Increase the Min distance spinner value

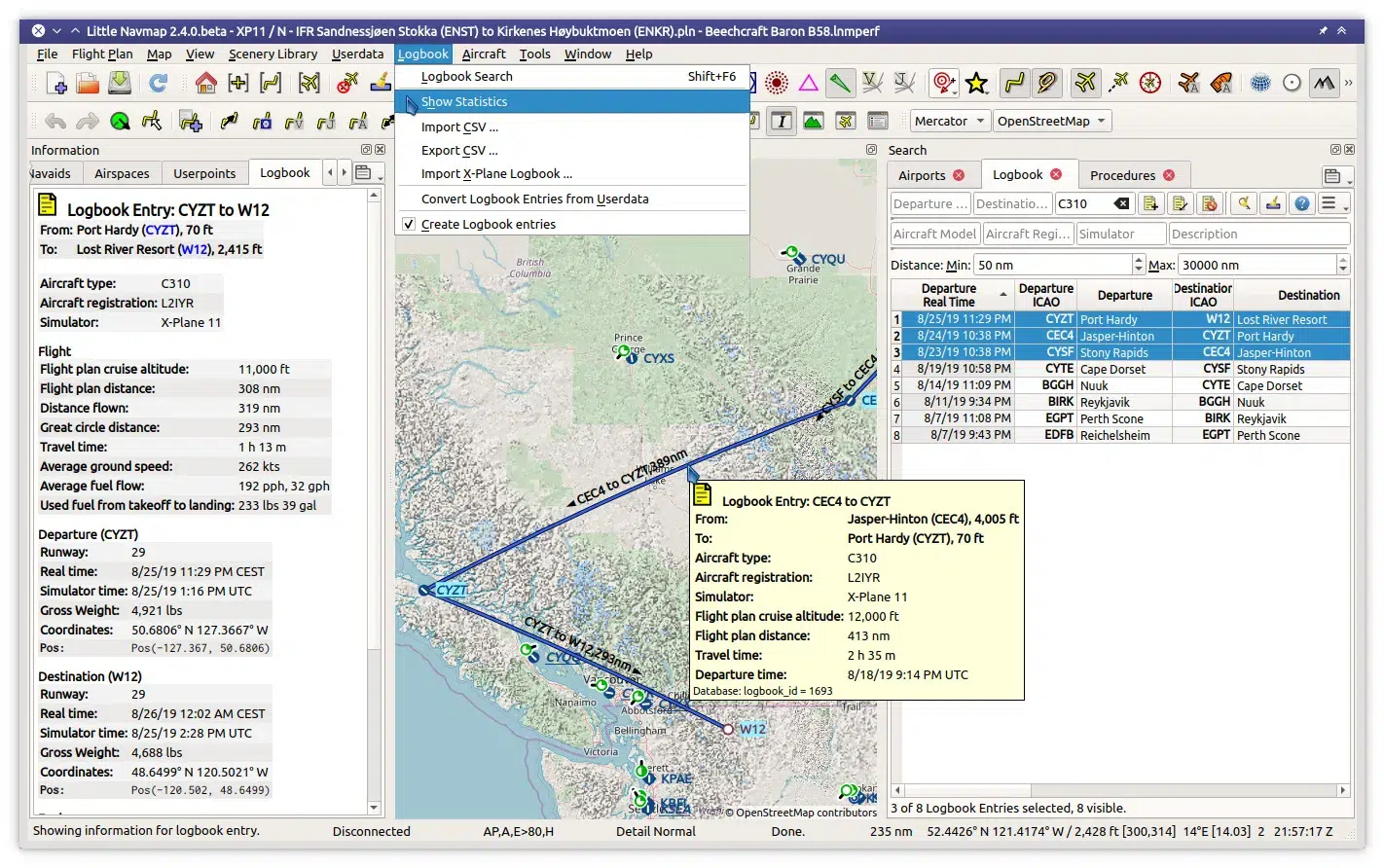click(x=1139, y=261)
